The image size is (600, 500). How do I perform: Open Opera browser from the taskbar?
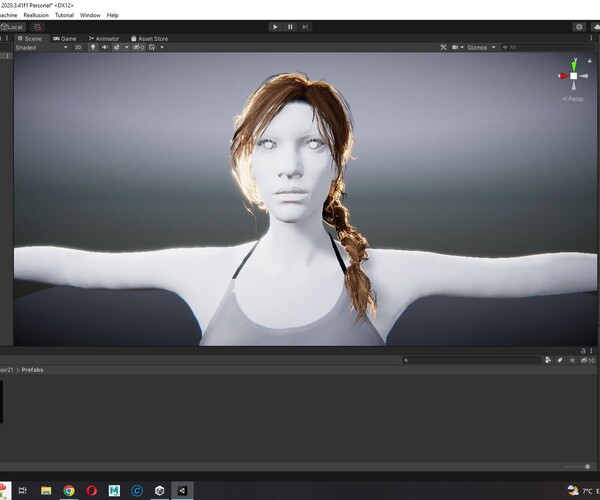point(91,490)
